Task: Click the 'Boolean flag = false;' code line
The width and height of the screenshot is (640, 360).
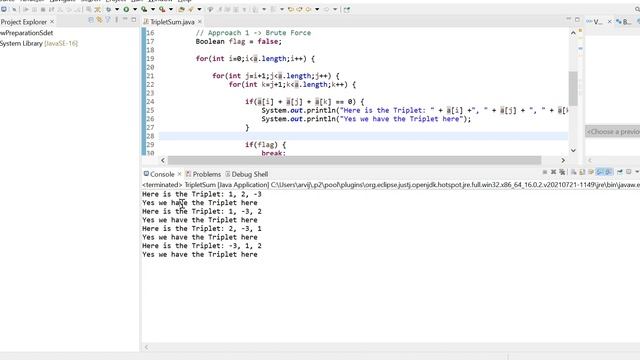Action: [x=238, y=41]
